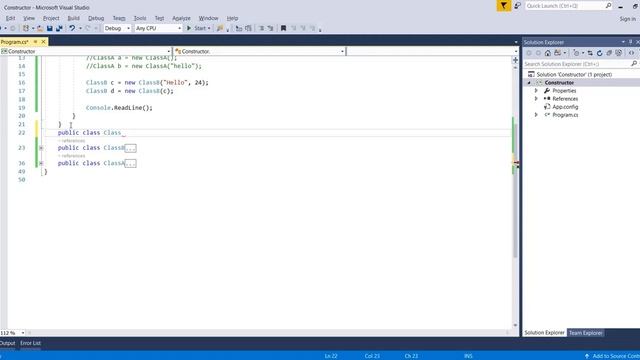Open the Start button dropdown arrow
Screen dimensions: 640x360
pyautogui.click(x=209, y=28)
